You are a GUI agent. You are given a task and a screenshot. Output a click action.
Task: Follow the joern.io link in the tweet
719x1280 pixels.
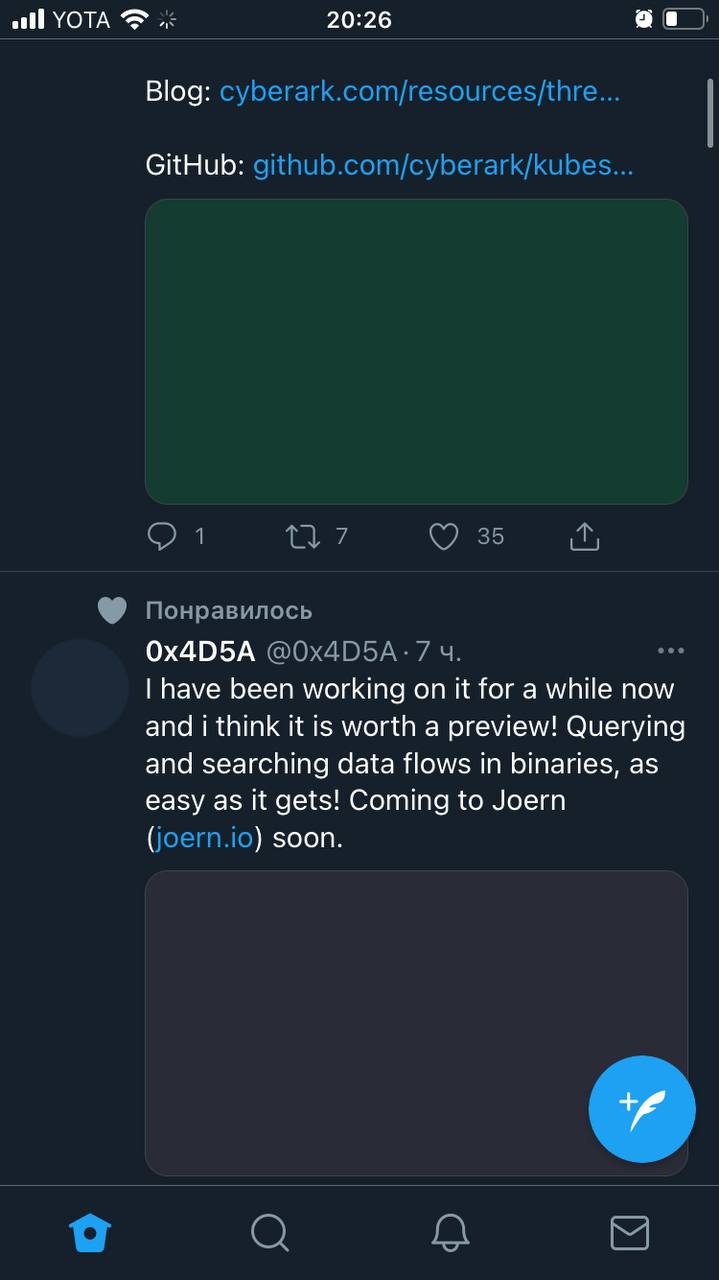pos(203,838)
